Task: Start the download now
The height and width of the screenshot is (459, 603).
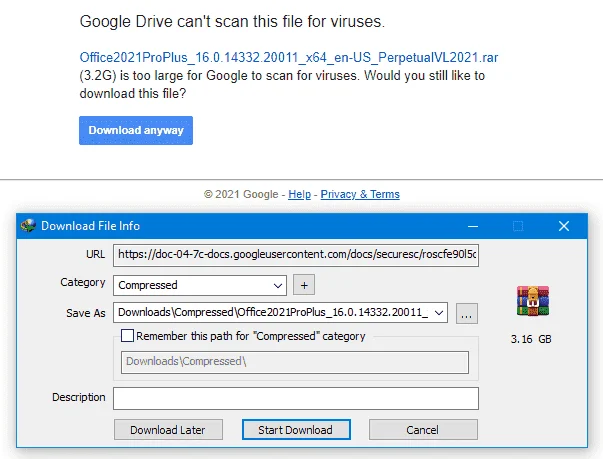Action: click(x=296, y=430)
